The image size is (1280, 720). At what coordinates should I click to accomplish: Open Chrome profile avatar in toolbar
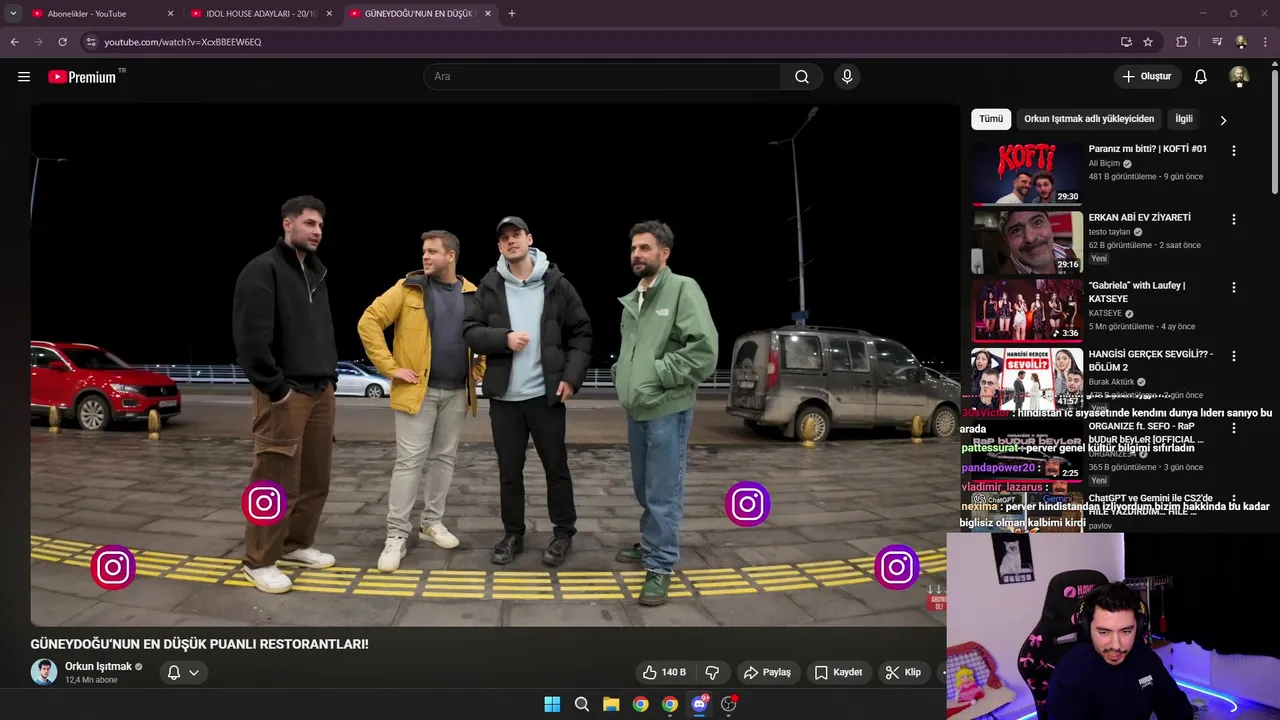1241,42
